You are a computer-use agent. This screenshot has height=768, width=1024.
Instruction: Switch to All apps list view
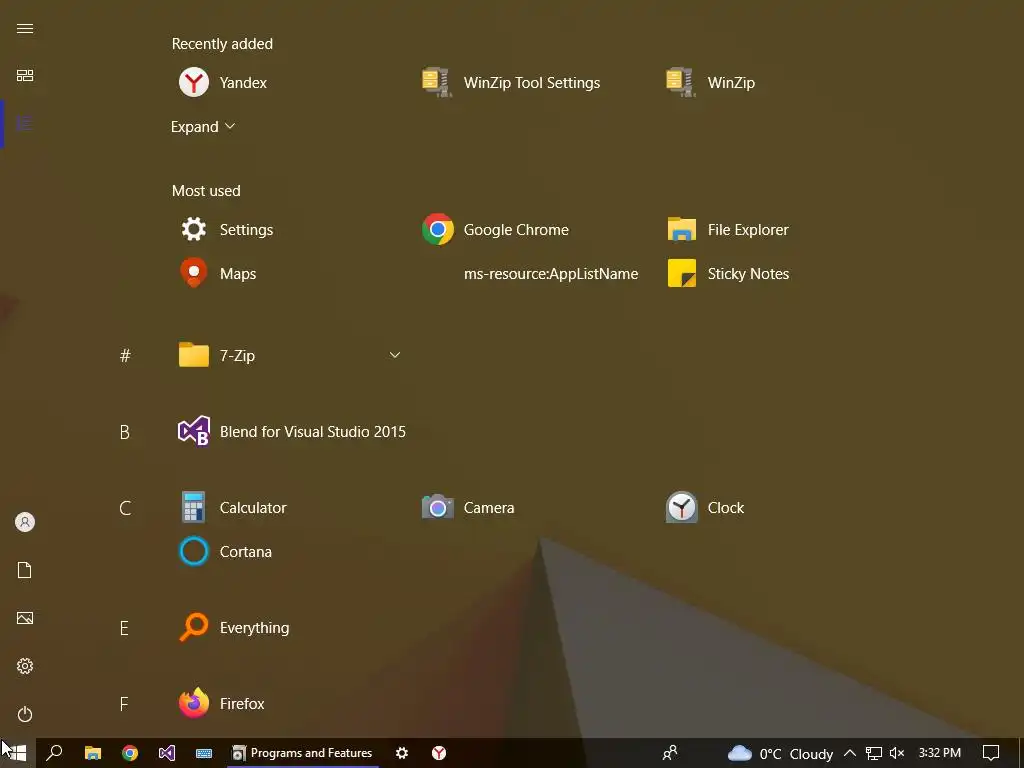click(25, 123)
